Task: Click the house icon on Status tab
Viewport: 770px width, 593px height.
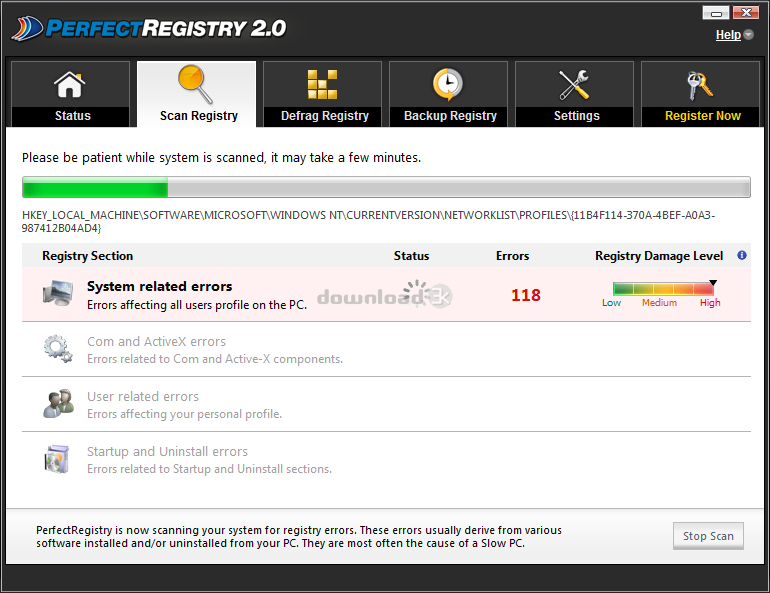Action: 70,84
